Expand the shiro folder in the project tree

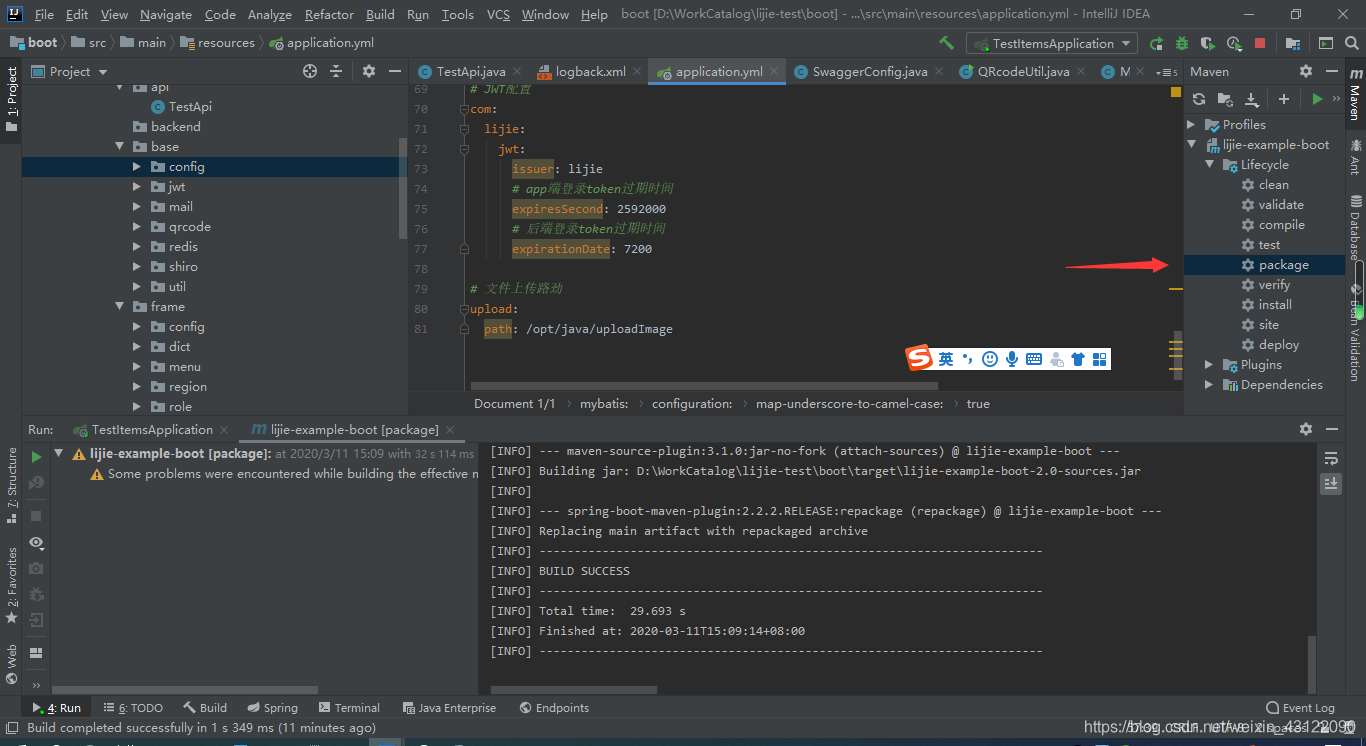(137, 267)
